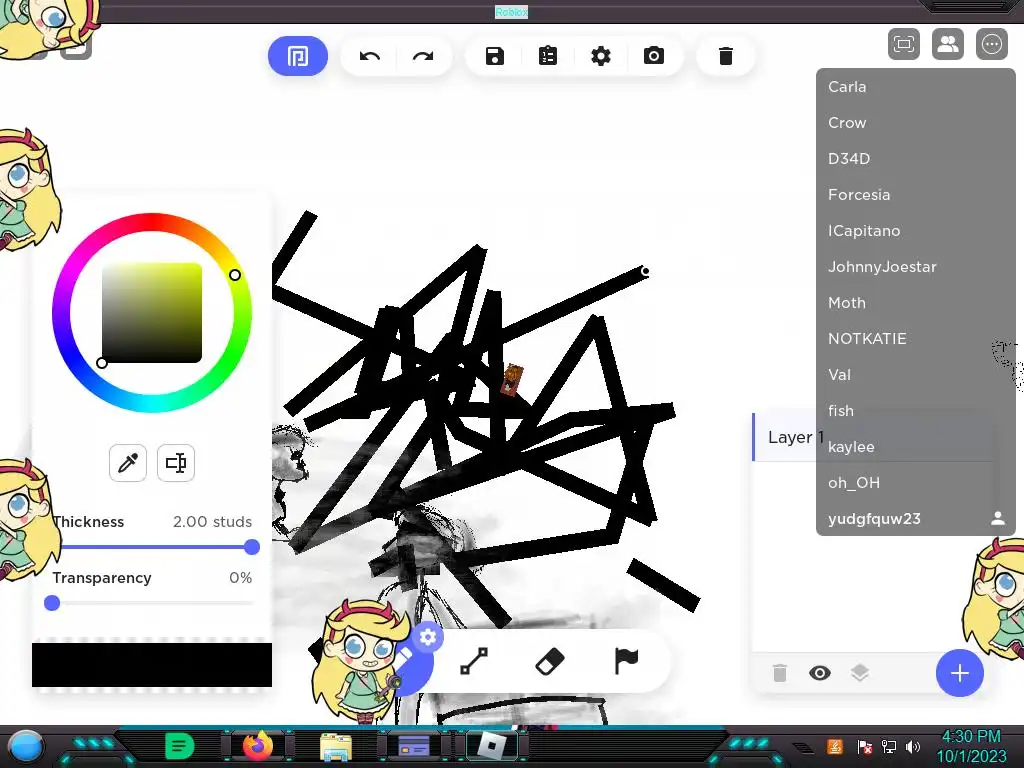Image resolution: width=1024 pixels, height=768 pixels.
Task: Click the volume speaker tray icon
Action: coord(913,746)
